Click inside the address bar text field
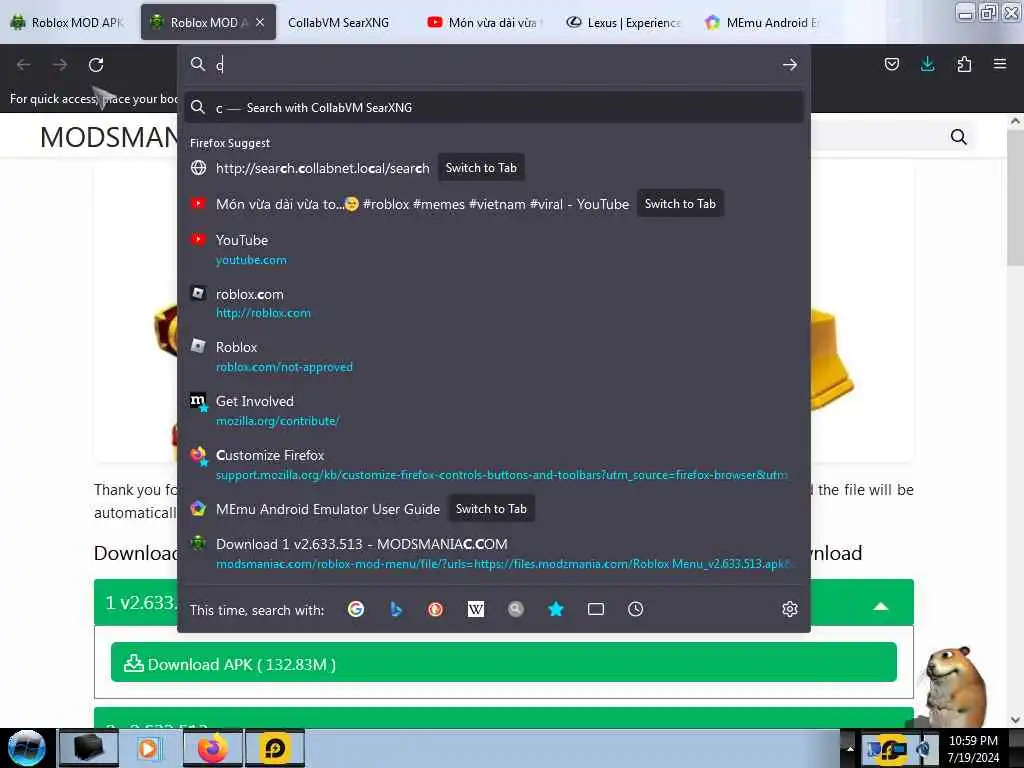 pyautogui.click(x=496, y=65)
